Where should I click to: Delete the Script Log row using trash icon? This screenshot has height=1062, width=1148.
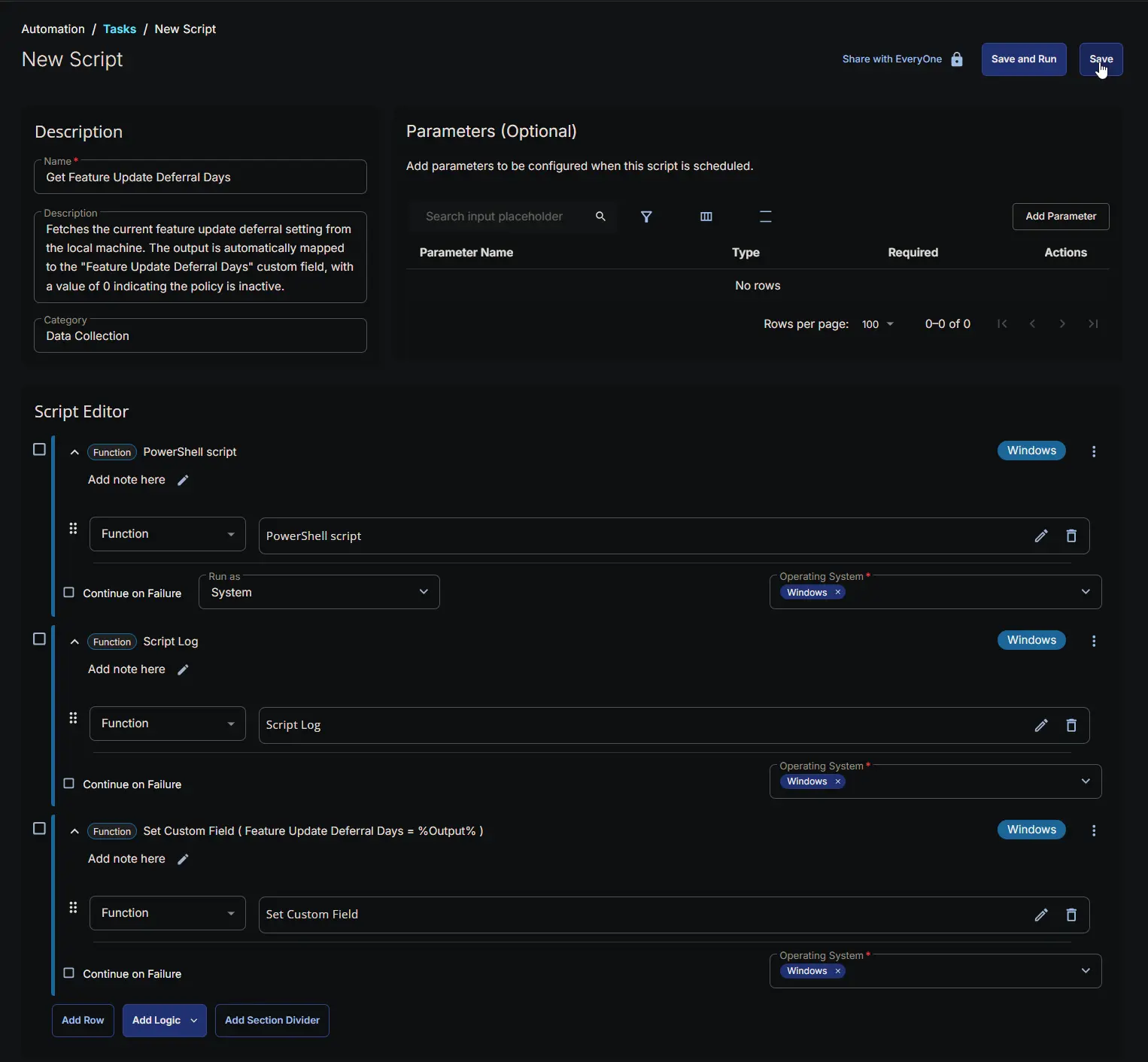(x=1071, y=726)
